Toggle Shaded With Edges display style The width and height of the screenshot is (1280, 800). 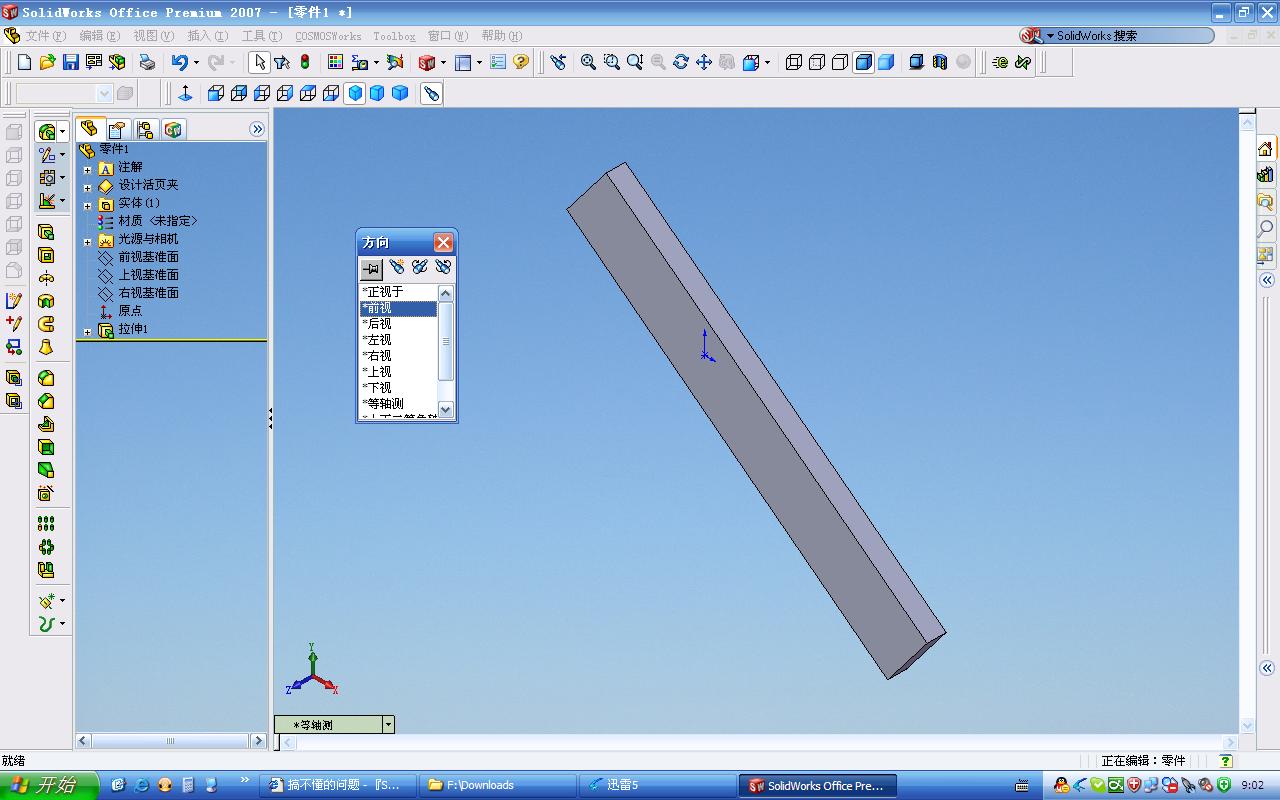pyautogui.click(x=863, y=62)
